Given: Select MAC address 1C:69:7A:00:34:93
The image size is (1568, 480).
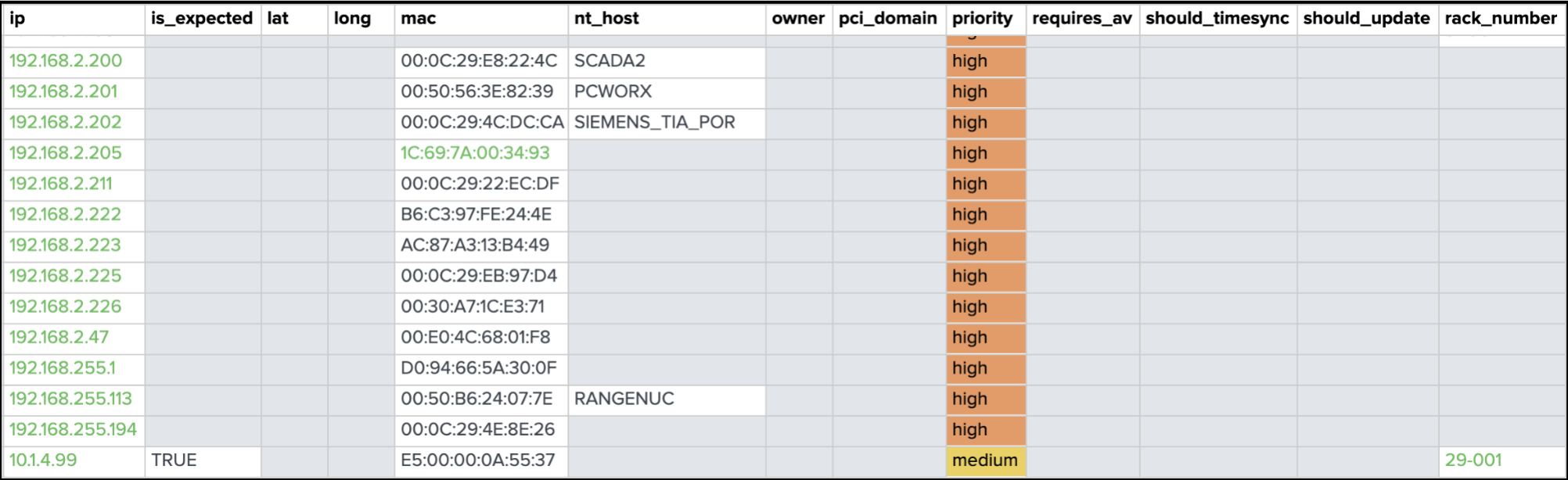Looking at the screenshot, I should (475, 153).
